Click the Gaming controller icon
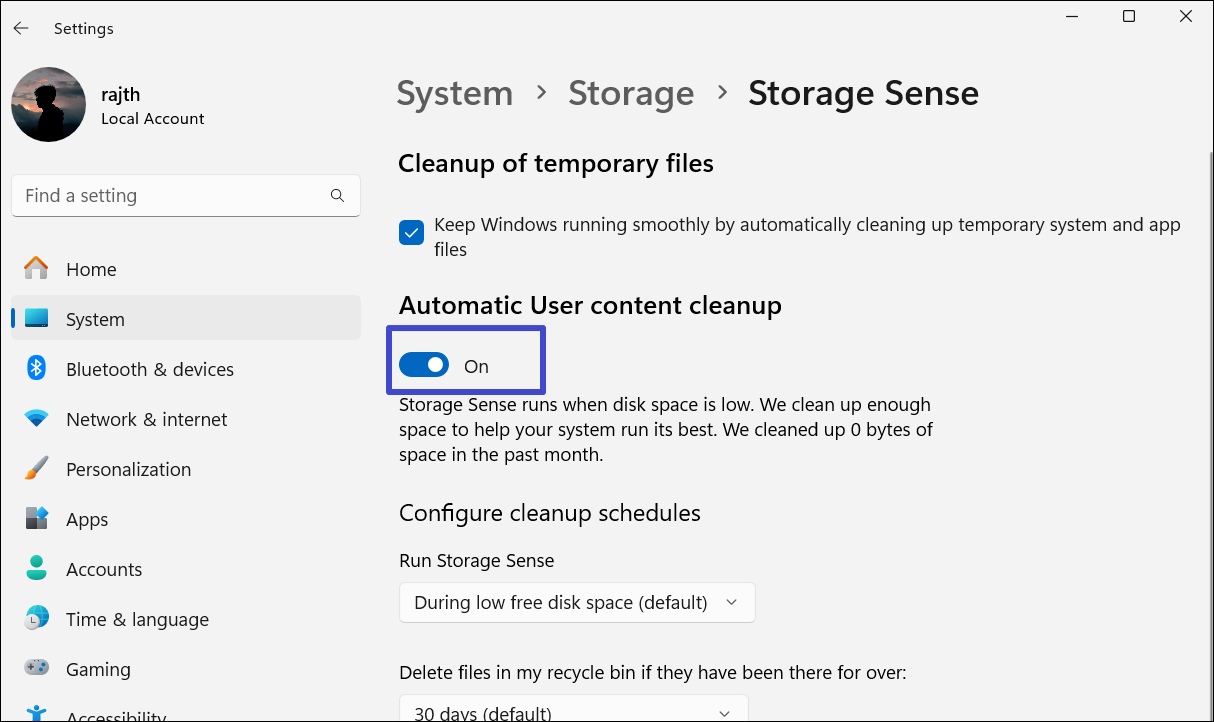 tap(36, 668)
